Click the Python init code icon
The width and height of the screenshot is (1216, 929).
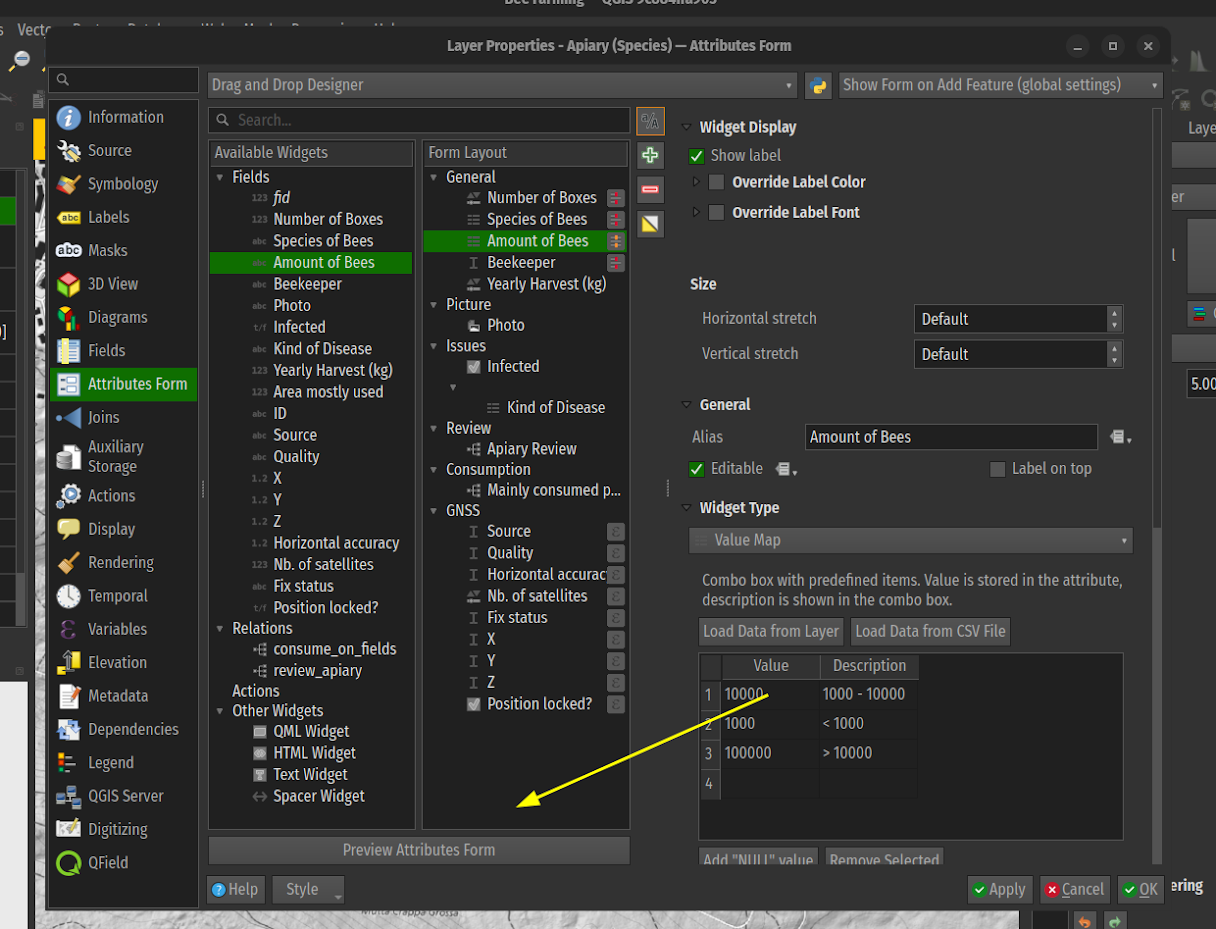(x=818, y=85)
